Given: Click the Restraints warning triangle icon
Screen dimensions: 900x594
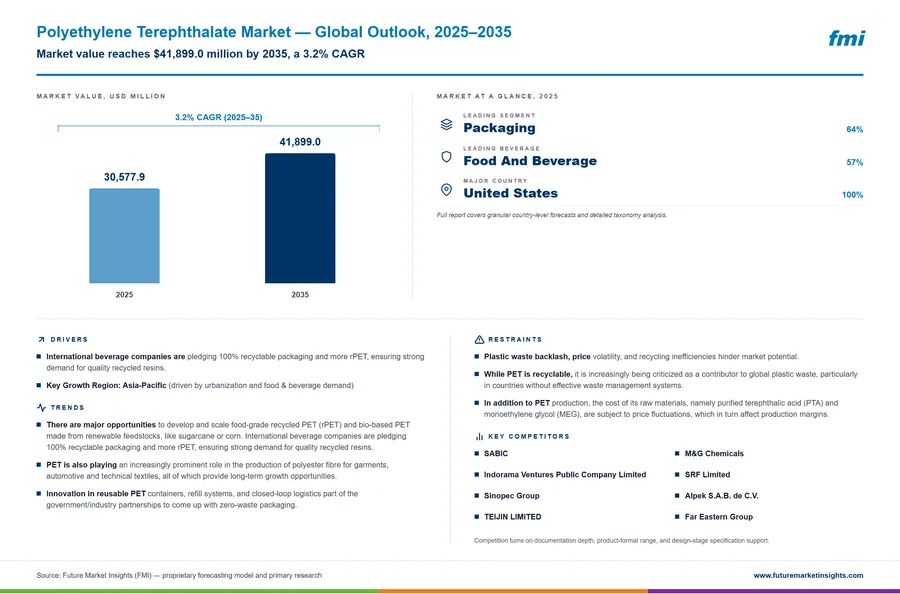Looking at the screenshot, I should (x=479, y=340).
